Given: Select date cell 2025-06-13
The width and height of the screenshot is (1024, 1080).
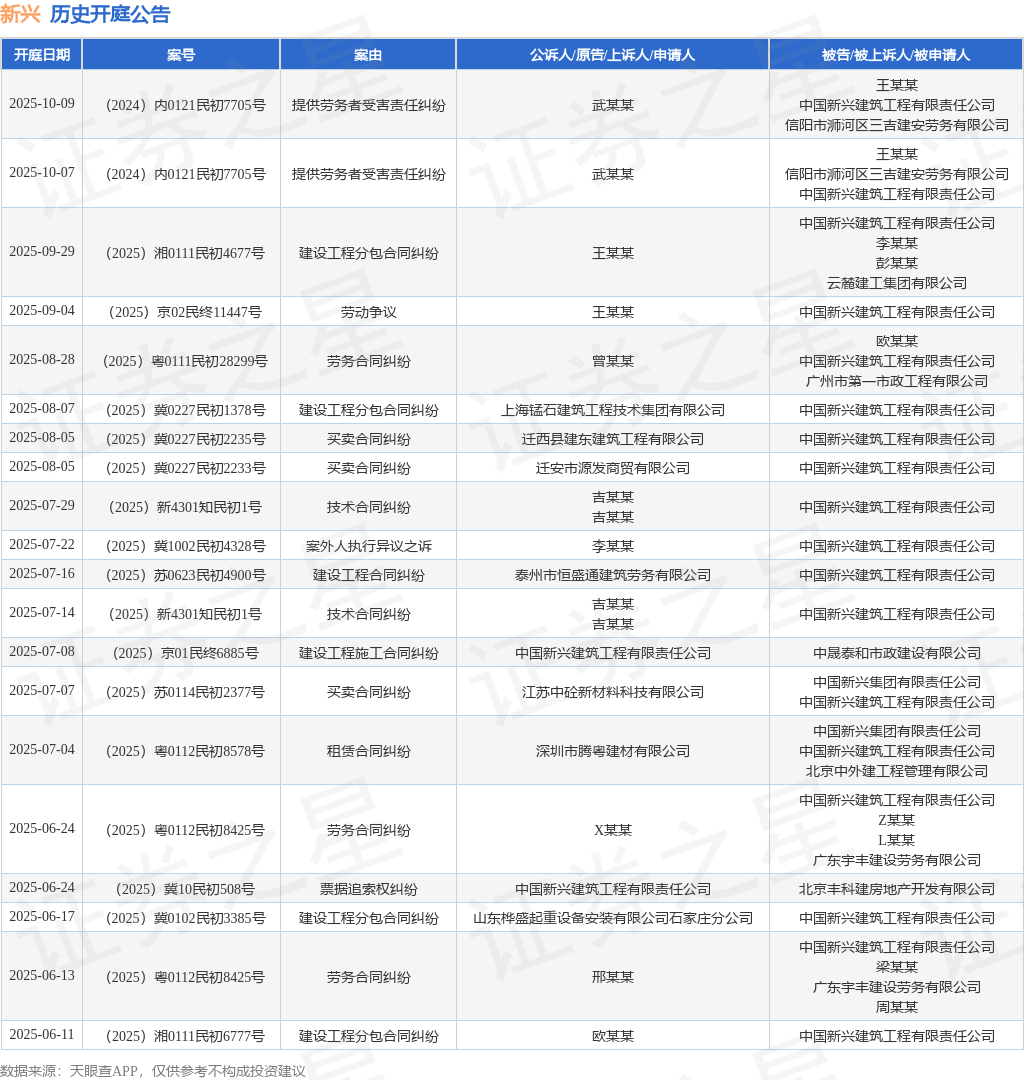Looking at the screenshot, I should click(42, 975).
